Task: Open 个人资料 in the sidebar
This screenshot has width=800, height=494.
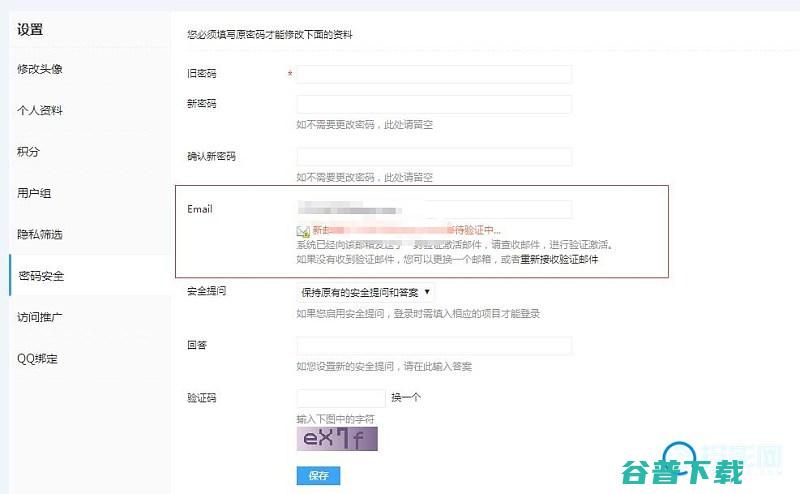Action: click(x=40, y=110)
